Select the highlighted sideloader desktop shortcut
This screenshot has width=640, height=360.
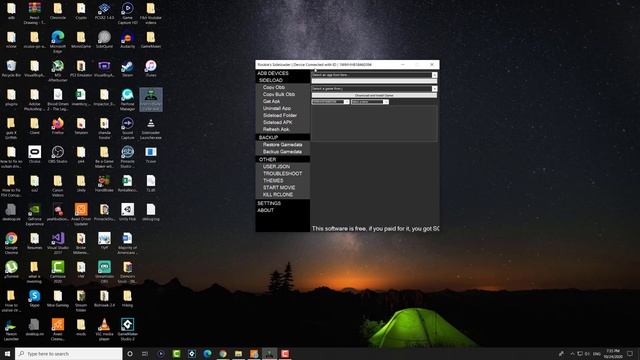pyautogui.click(x=151, y=100)
